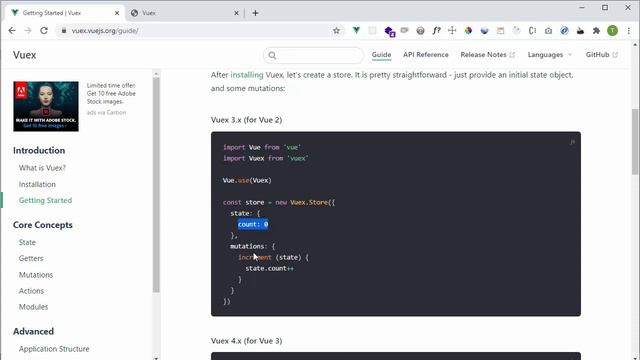Open the Adobe Stock ad image
This screenshot has height=360, width=640.
(x=46, y=106)
